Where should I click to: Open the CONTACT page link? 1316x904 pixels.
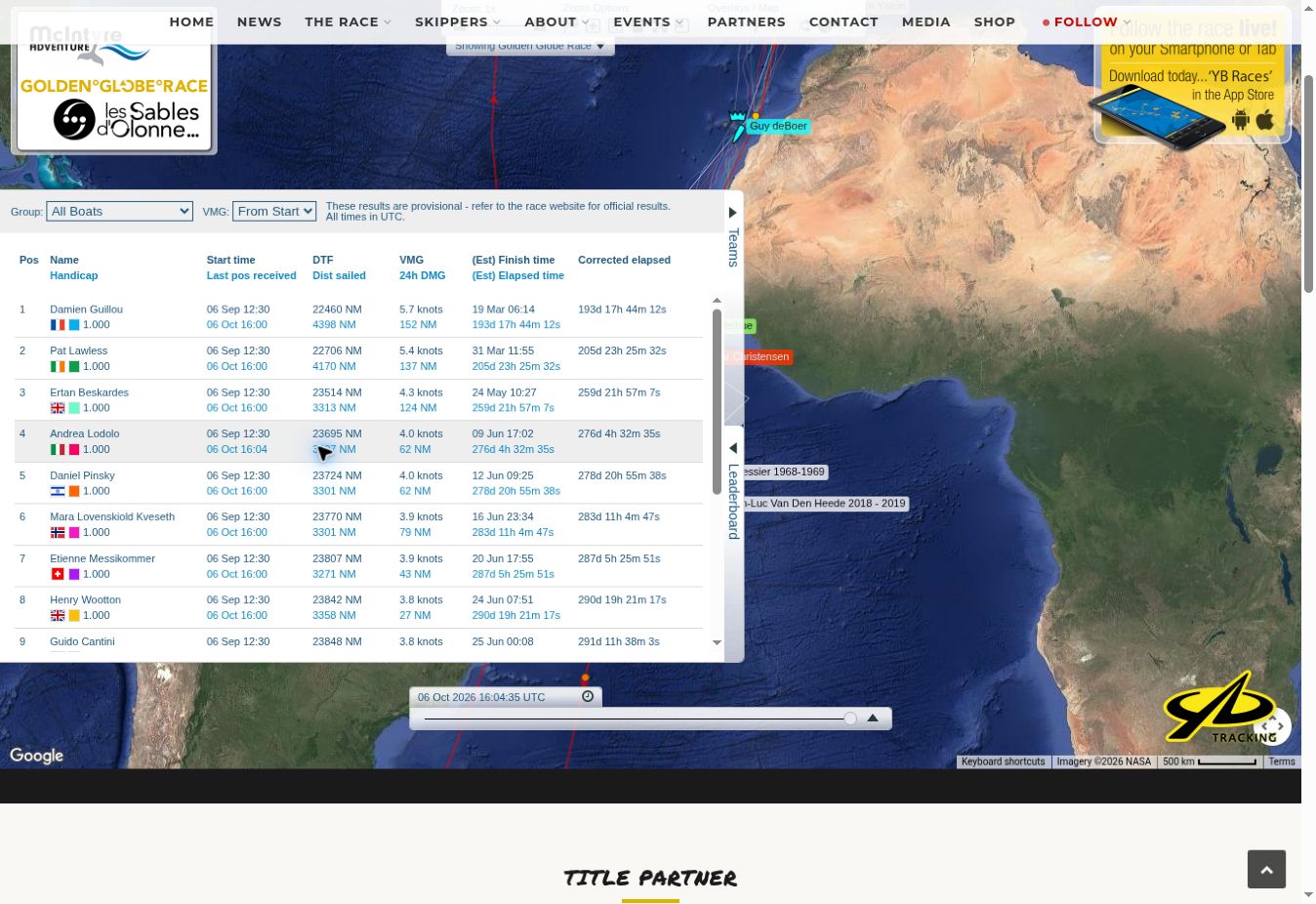pos(843,21)
